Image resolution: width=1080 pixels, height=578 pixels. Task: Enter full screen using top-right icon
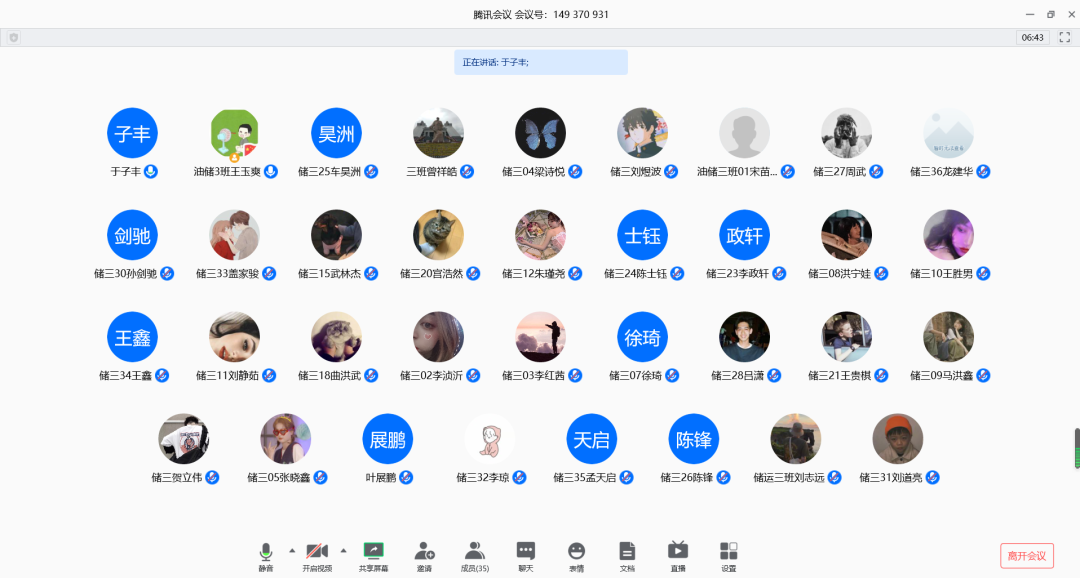1064,37
